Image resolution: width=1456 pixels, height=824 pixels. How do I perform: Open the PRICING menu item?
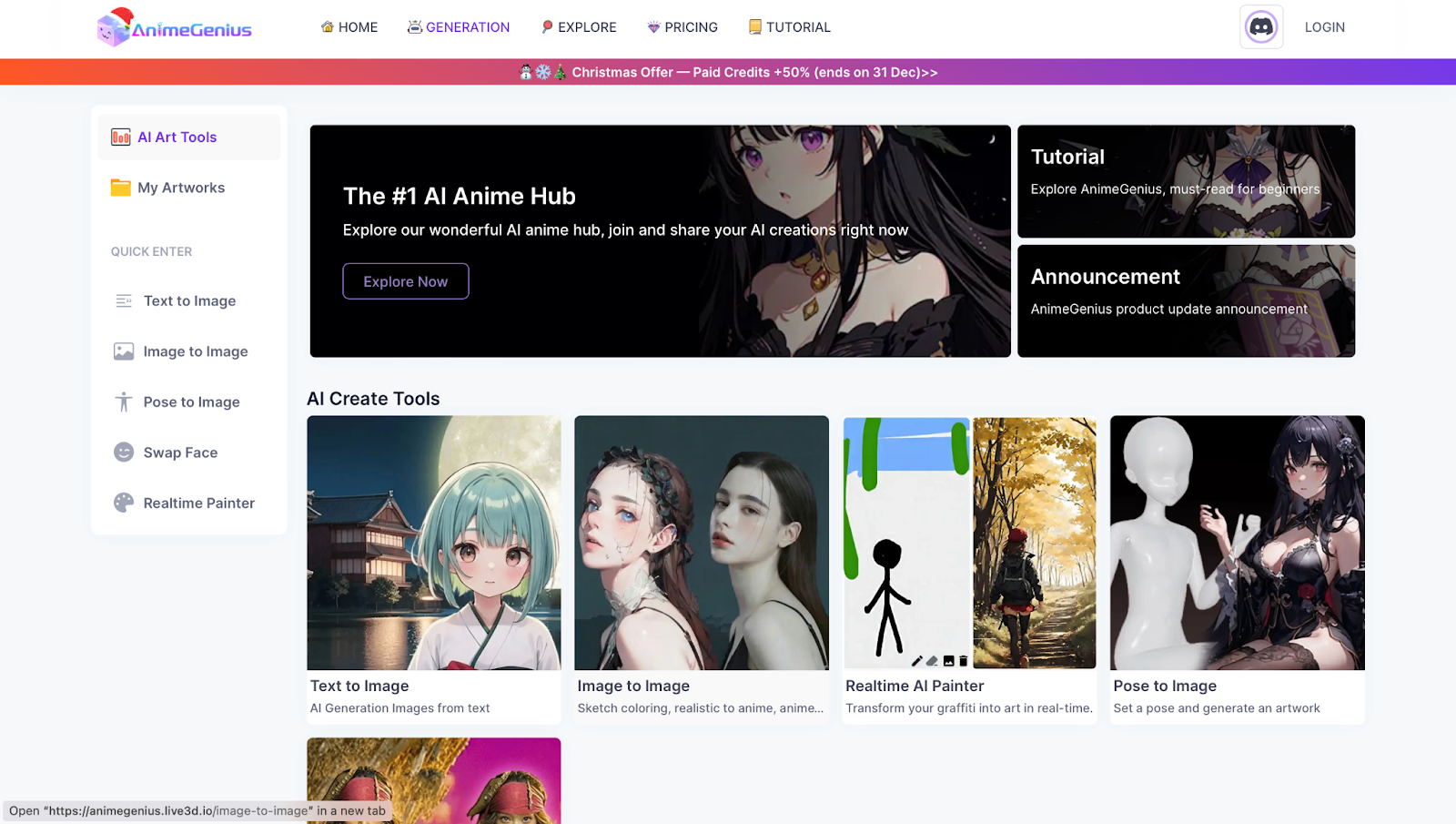pos(682,27)
